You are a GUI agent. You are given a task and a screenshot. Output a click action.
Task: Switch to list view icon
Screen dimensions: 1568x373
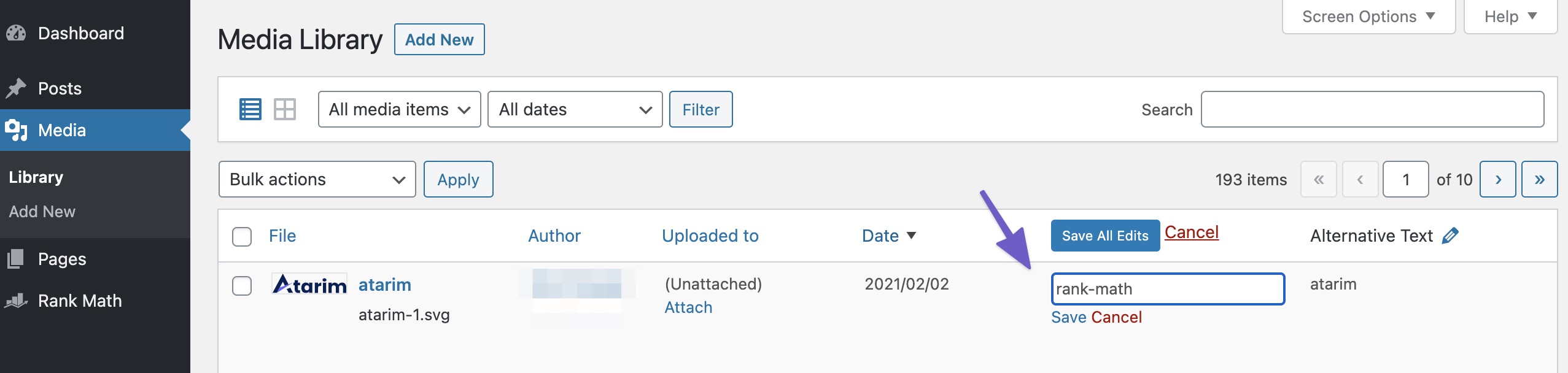250,109
